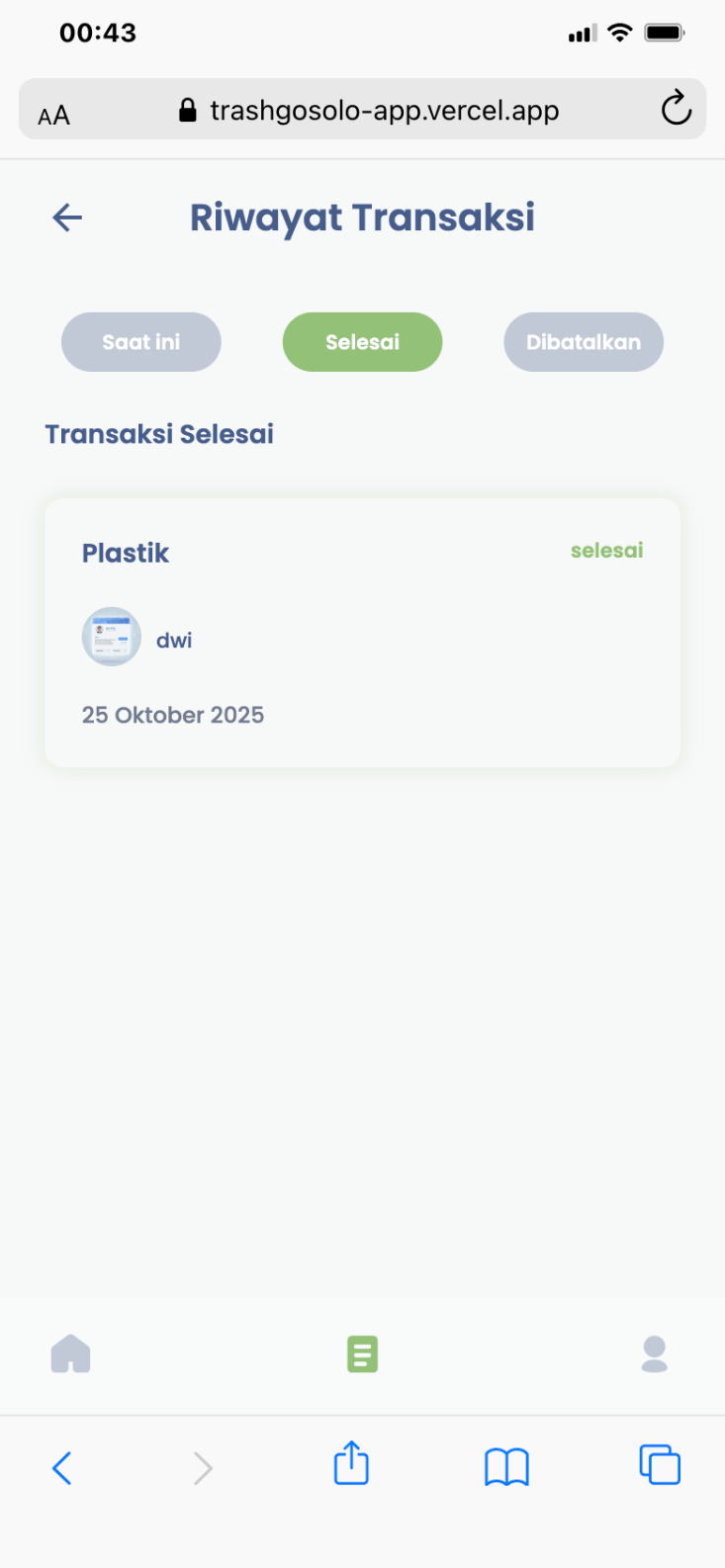This screenshot has width=725, height=1568.
Task: Tap the green selesai status label
Action: (x=606, y=551)
